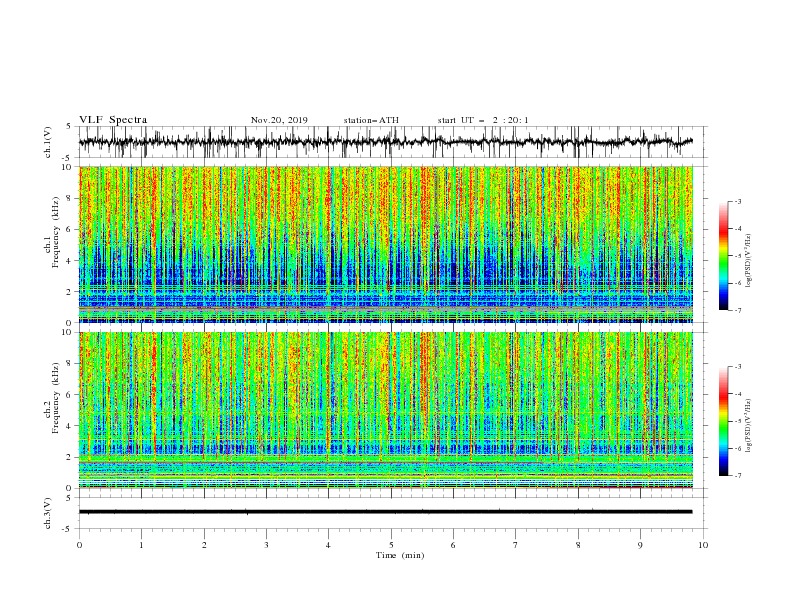Click inside the ch.2 spectrogram panel
Viewport: 792px width, 612px height.
385,410
